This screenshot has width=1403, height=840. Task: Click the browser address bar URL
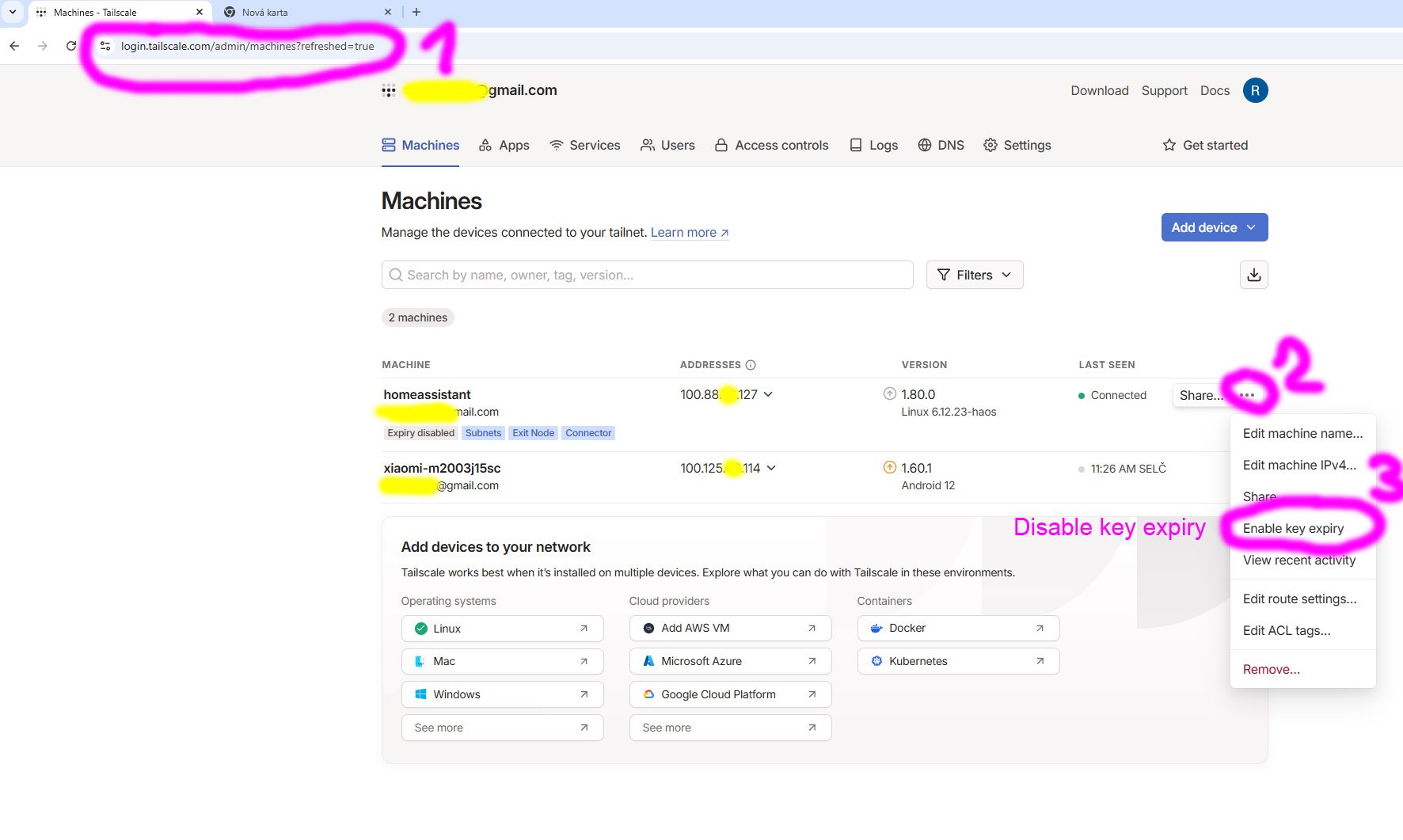pos(247,46)
